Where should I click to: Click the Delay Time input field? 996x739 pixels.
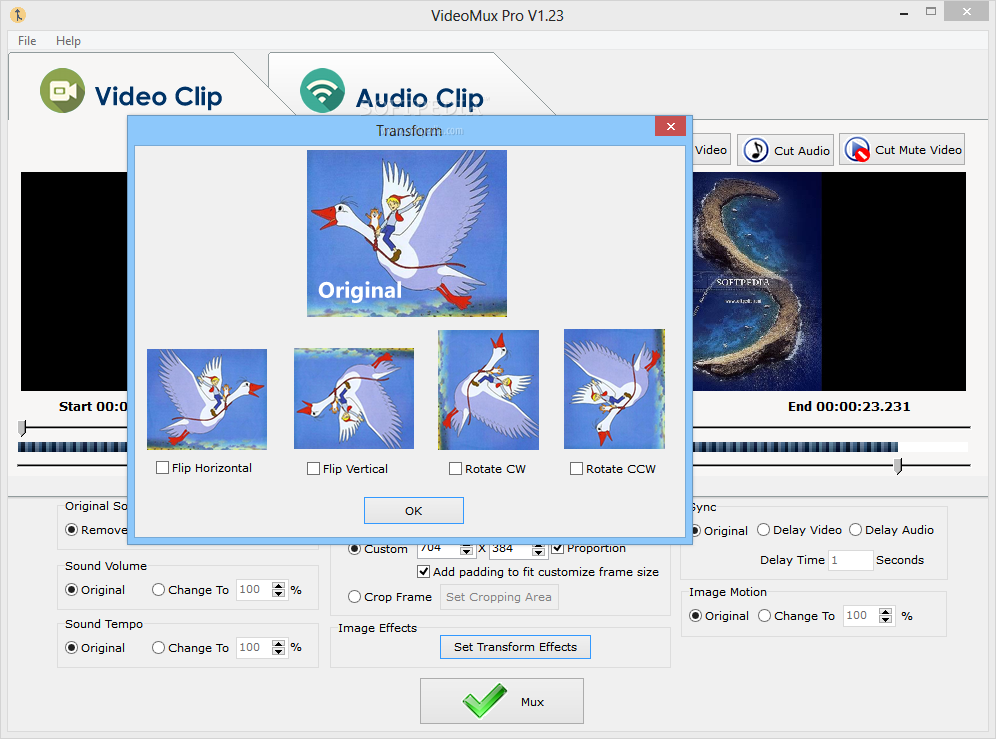tap(850, 560)
